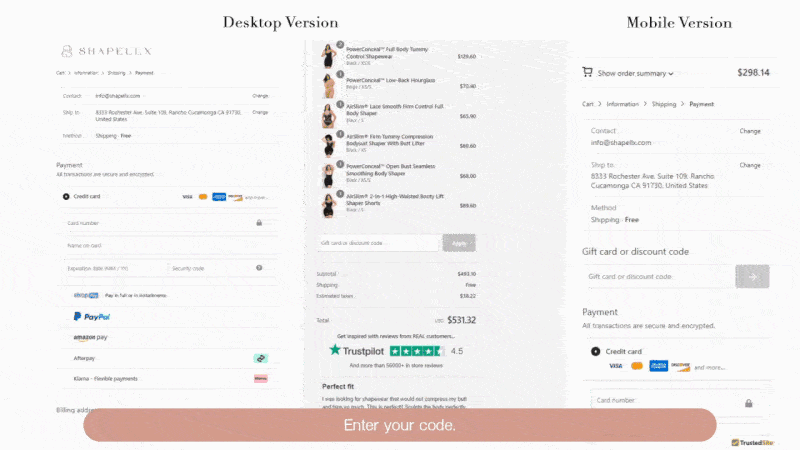
Task: Click Information breadcrumb in desktop version
Action: pyautogui.click(x=86, y=73)
